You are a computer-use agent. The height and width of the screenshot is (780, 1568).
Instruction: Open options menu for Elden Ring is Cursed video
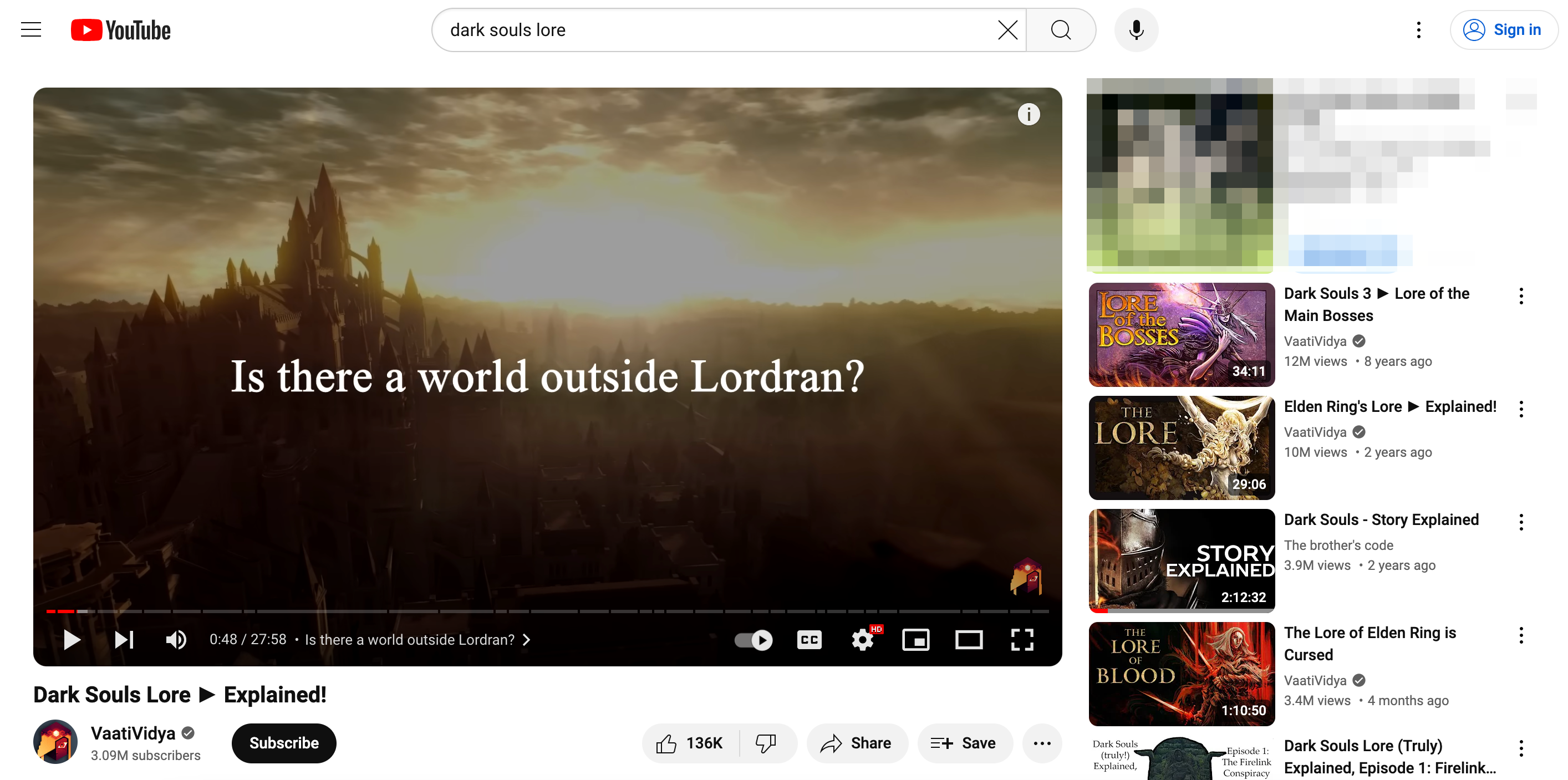tap(1520, 635)
